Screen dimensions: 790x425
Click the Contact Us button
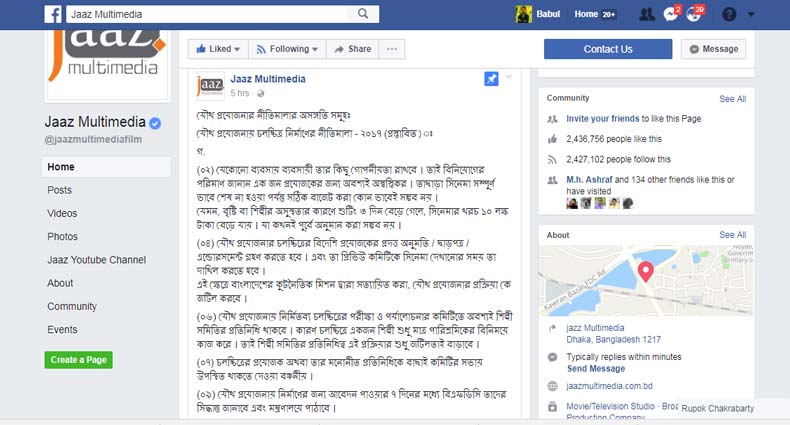coord(608,49)
